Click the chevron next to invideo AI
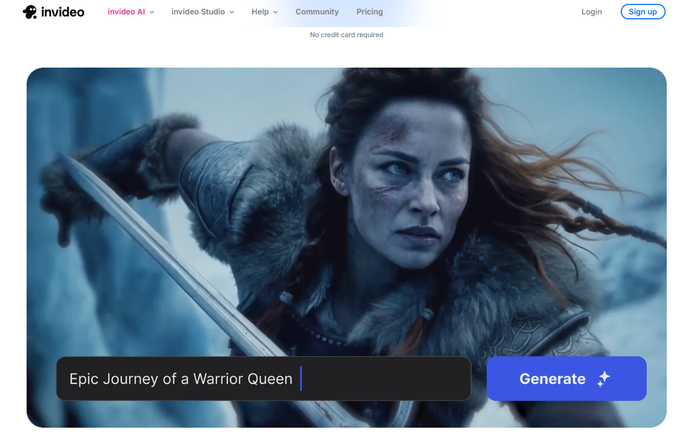The height and width of the screenshot is (436, 700). [152, 13]
